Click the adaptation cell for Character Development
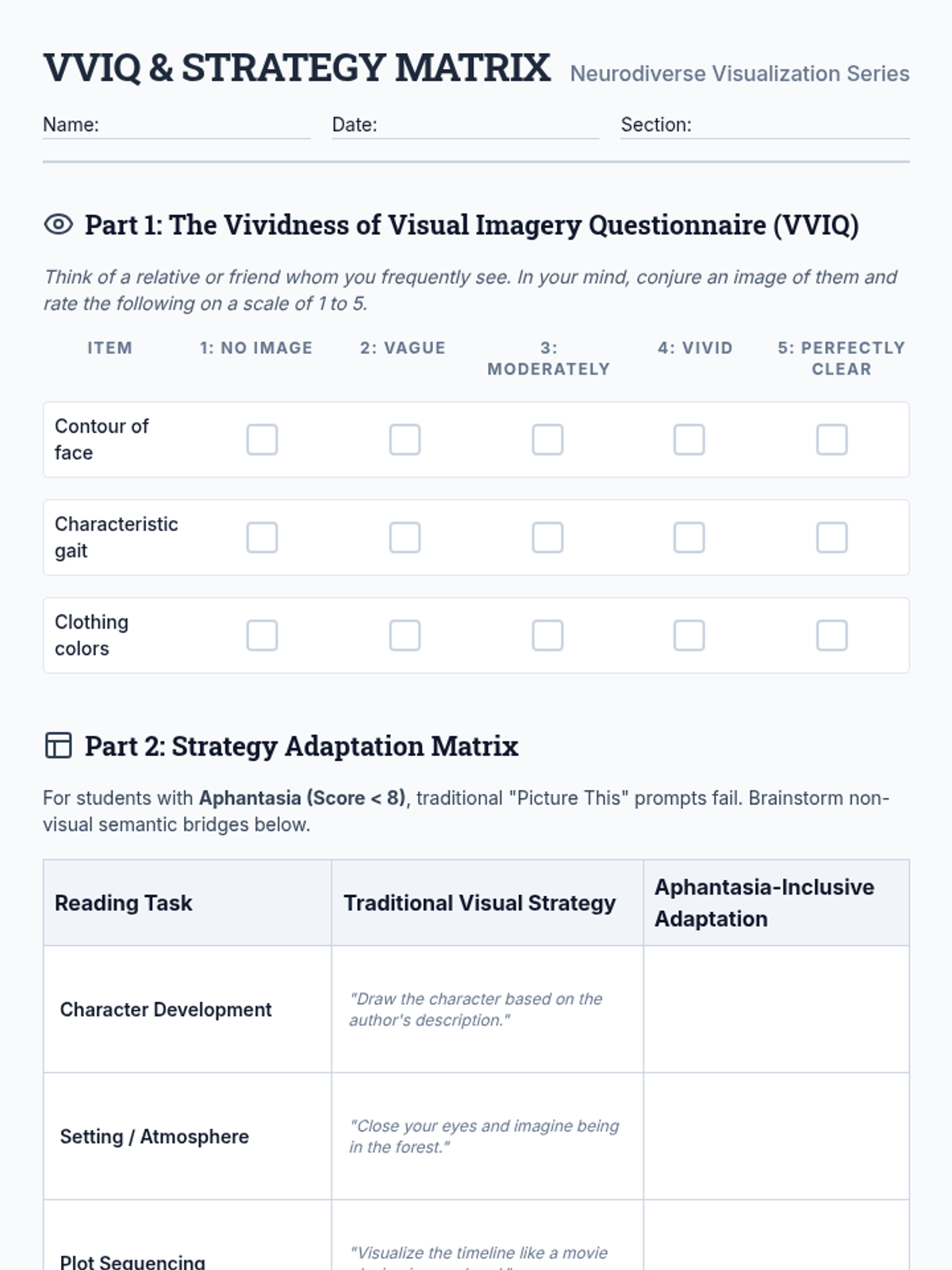 (x=776, y=1009)
